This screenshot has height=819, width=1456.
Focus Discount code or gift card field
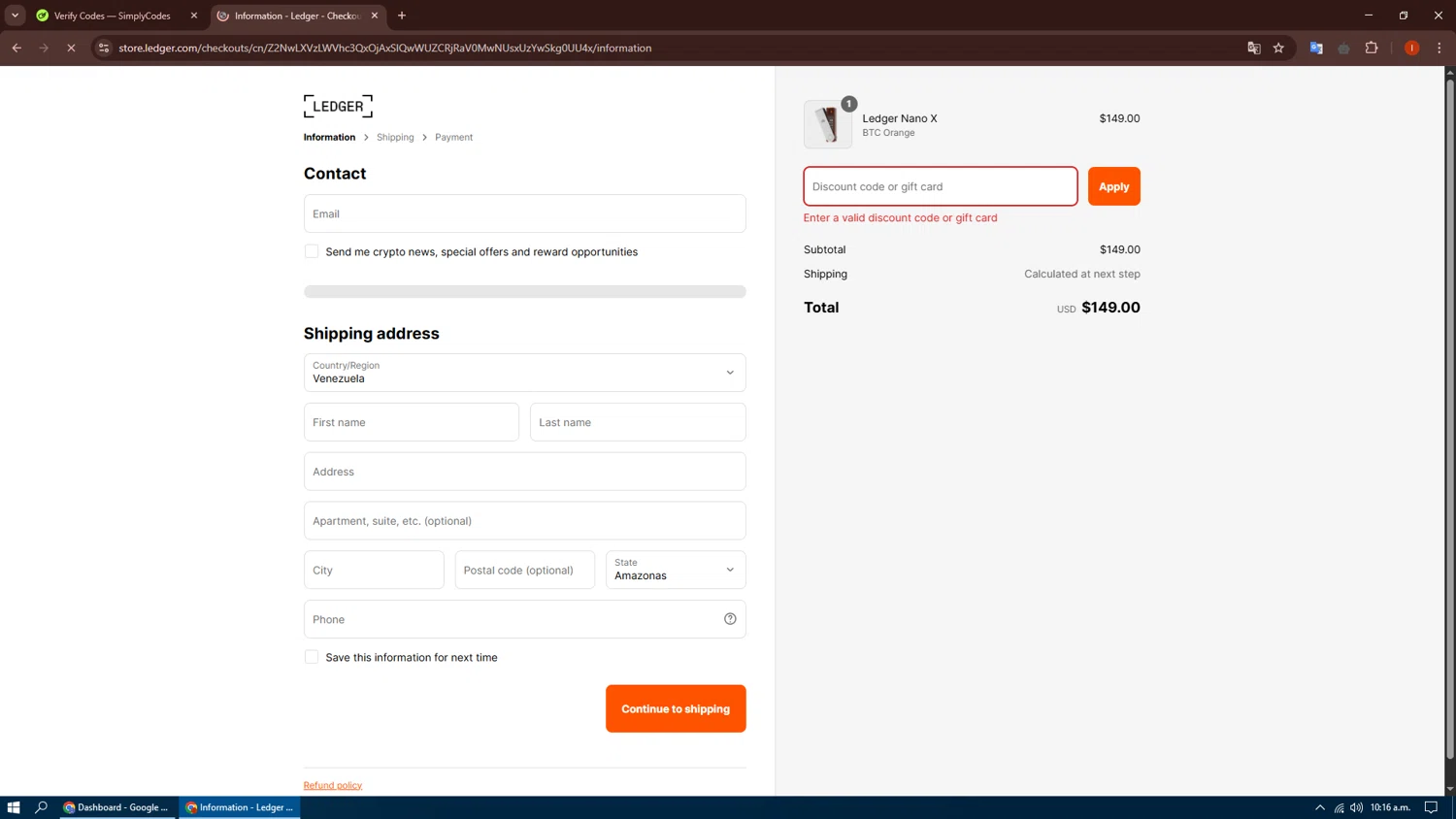coord(941,186)
